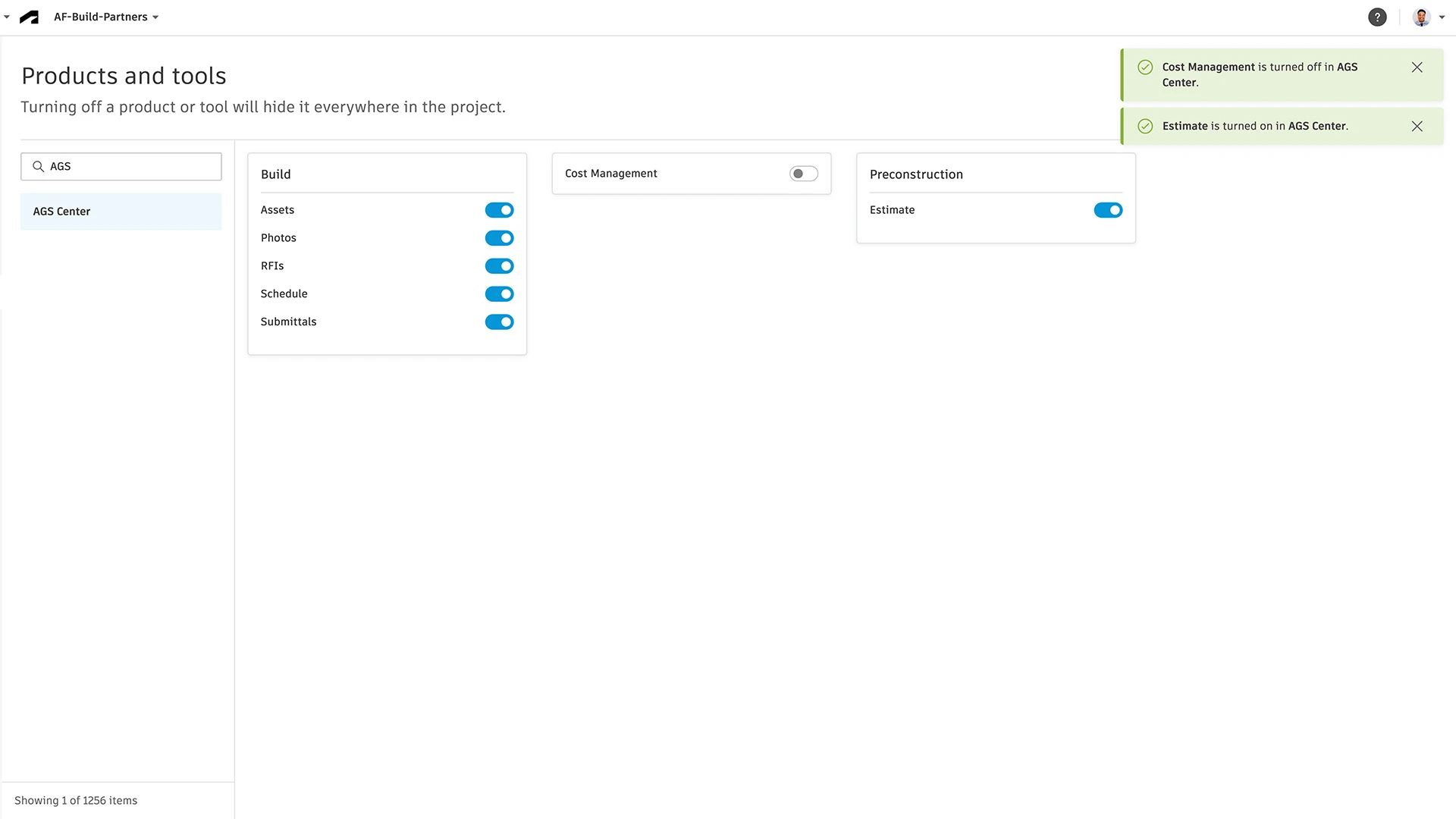Click the Photos label
The width and height of the screenshot is (1456, 819).
pos(278,238)
